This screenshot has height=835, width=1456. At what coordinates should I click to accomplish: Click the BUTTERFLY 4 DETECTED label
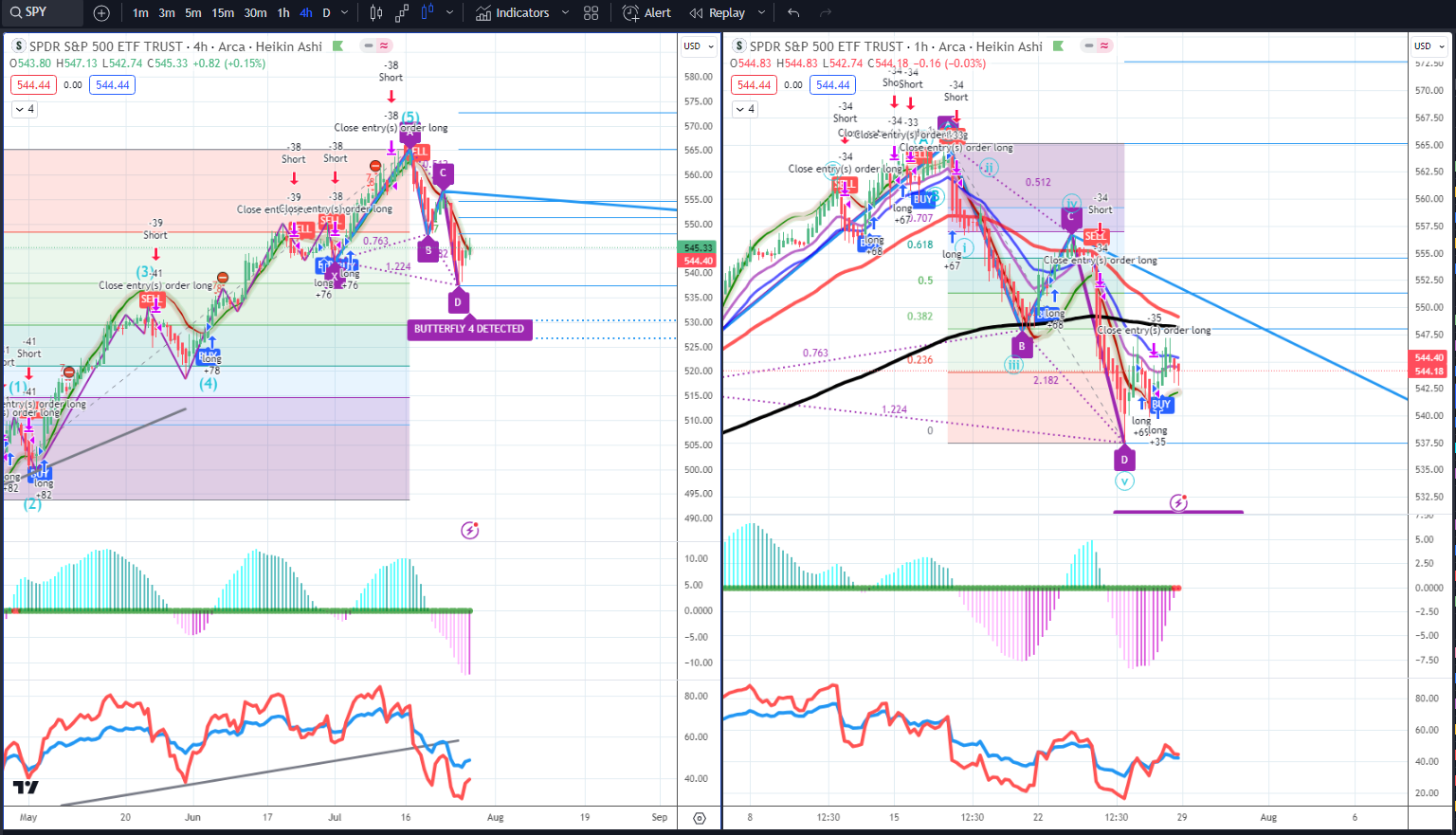tap(469, 329)
